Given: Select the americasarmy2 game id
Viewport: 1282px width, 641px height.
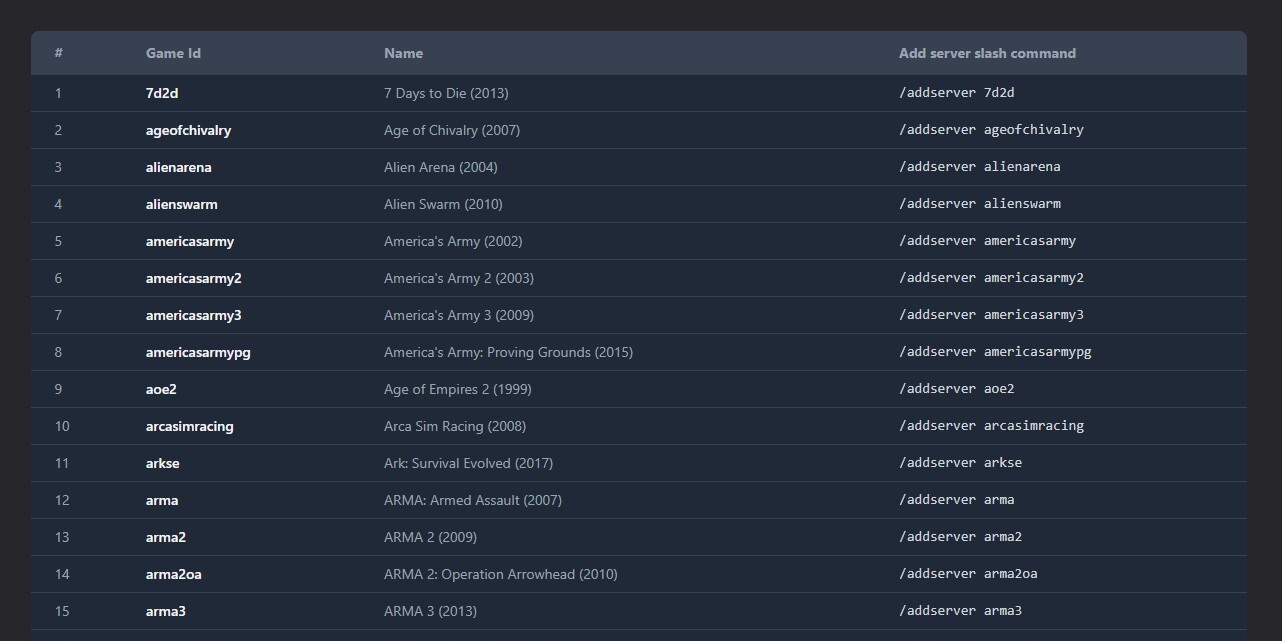Looking at the screenshot, I should 193,278.
